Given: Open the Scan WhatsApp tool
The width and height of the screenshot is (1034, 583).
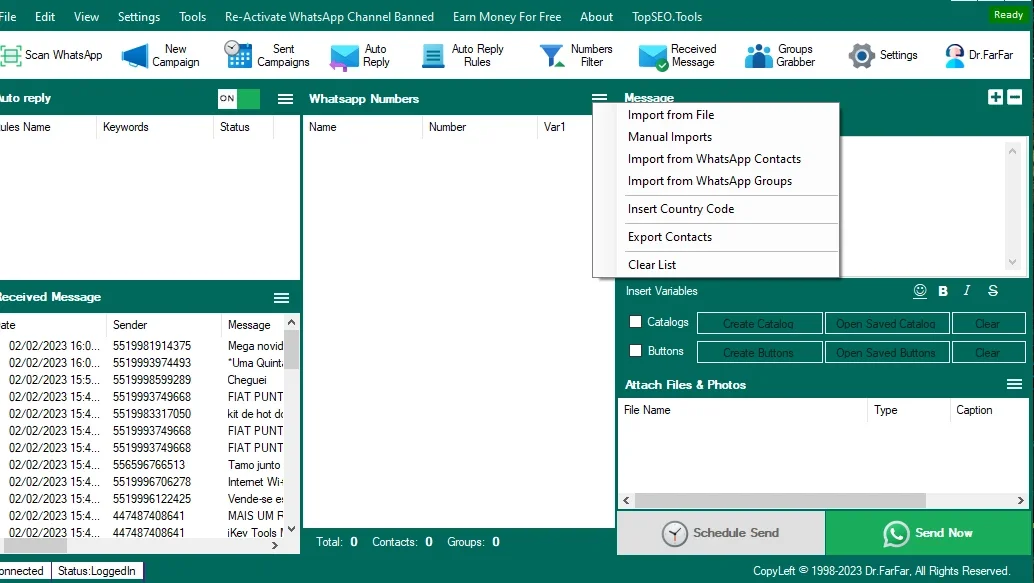Looking at the screenshot, I should point(51,55).
